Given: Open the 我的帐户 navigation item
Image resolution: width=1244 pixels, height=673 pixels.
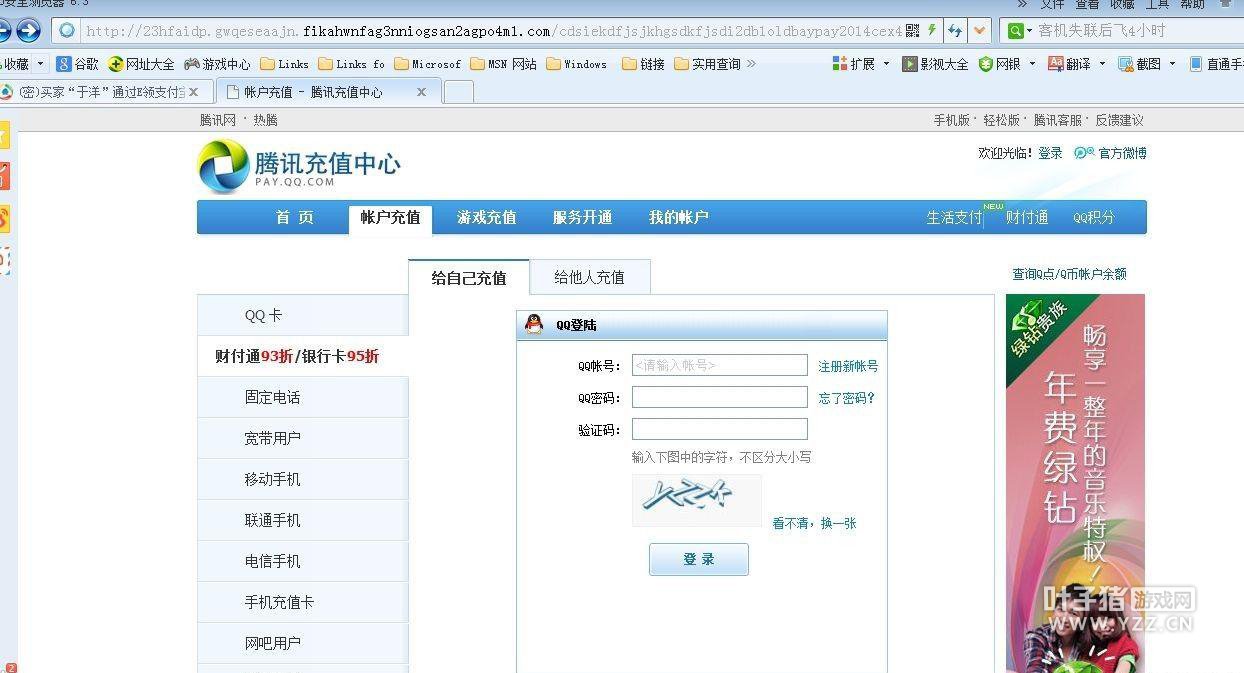Looking at the screenshot, I should [678, 217].
